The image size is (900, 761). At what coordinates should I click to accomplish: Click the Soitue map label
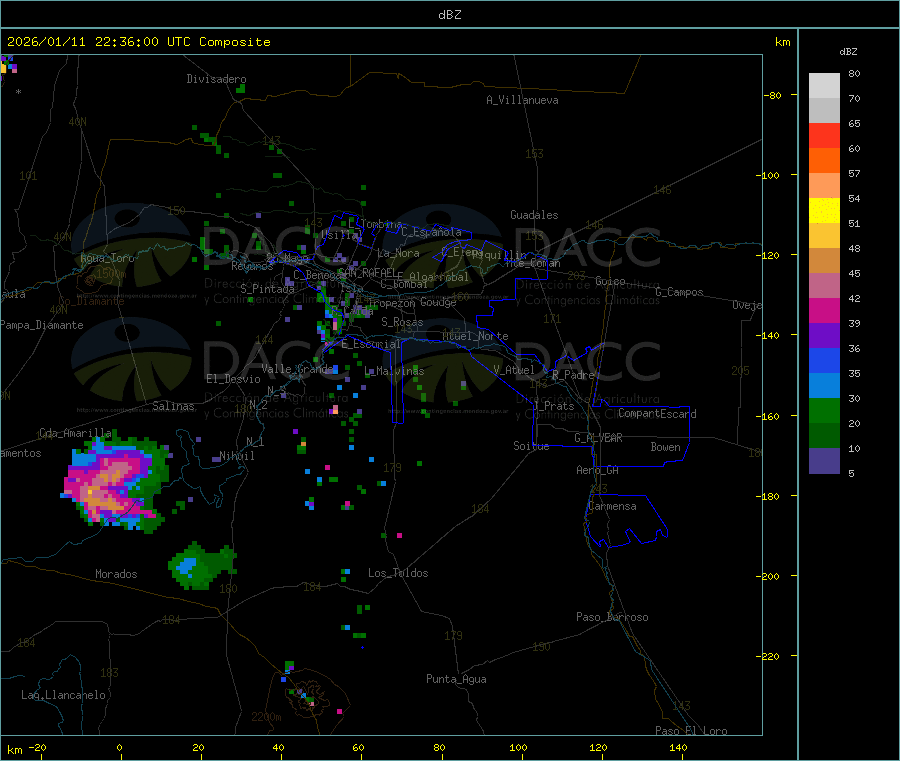click(x=531, y=446)
